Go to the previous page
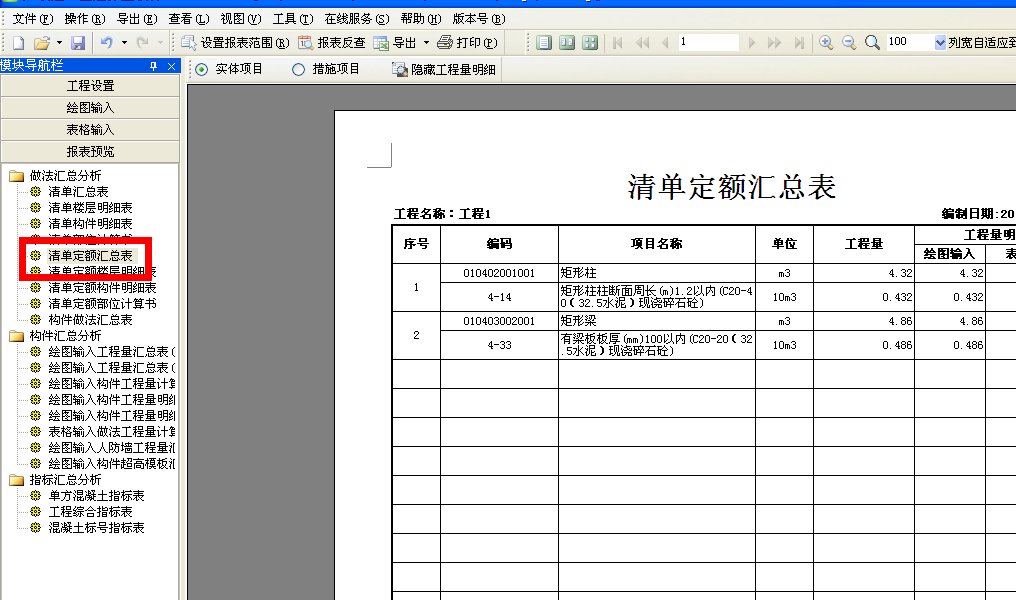The width and height of the screenshot is (1016, 600). click(665, 43)
